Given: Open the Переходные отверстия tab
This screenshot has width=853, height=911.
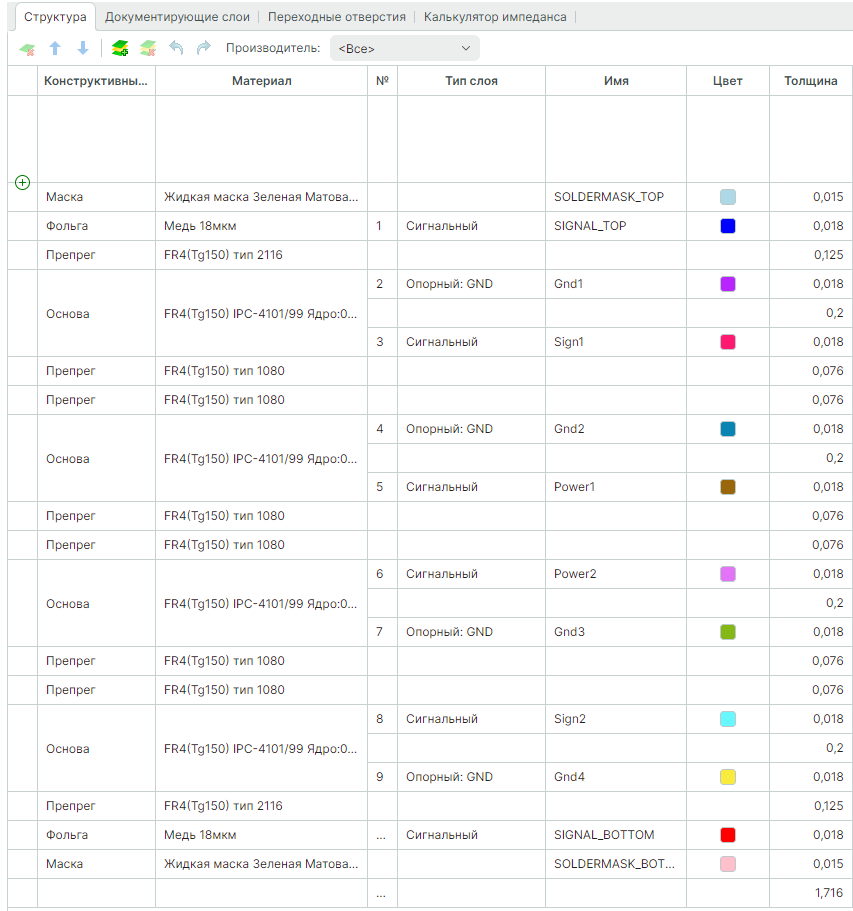Looking at the screenshot, I should [336, 17].
